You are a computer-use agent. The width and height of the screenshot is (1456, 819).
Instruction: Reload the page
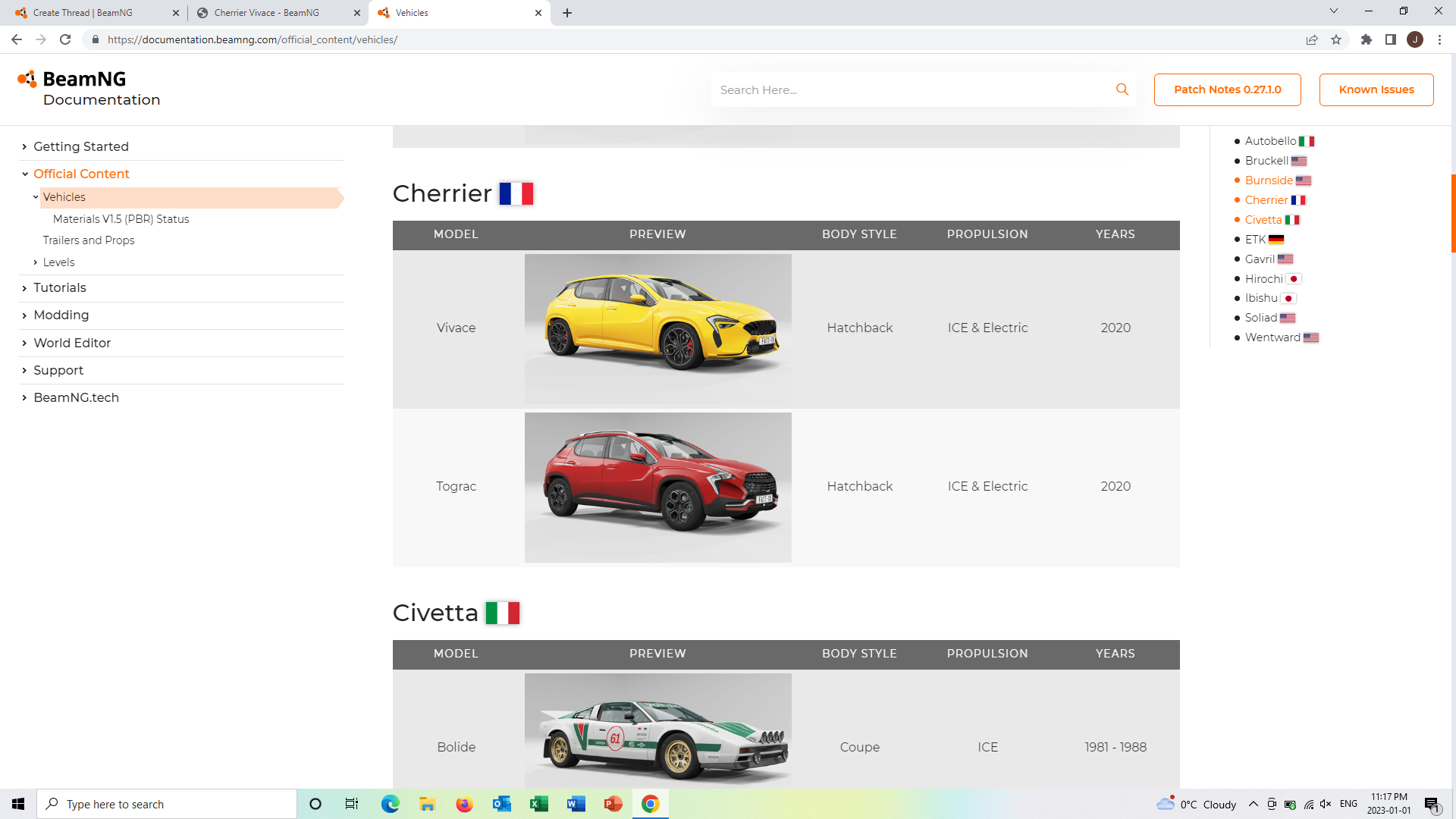pos(65,39)
